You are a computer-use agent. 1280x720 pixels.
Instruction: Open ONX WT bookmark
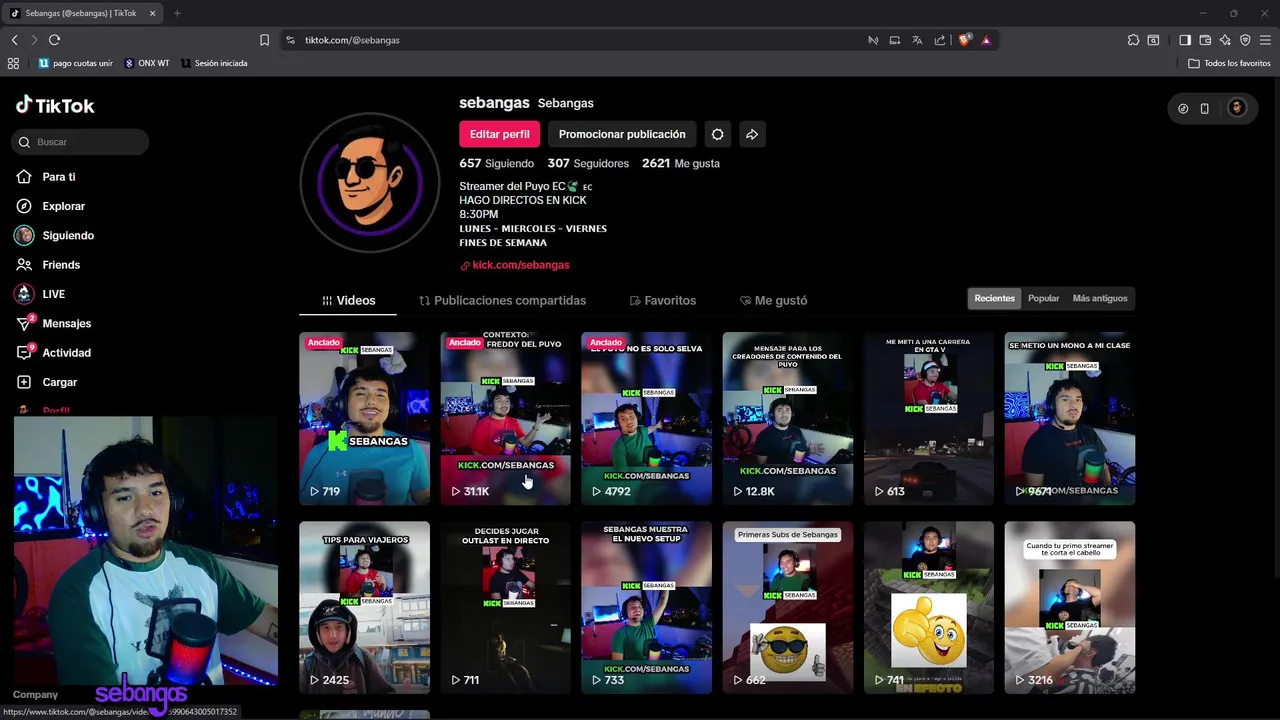point(147,63)
